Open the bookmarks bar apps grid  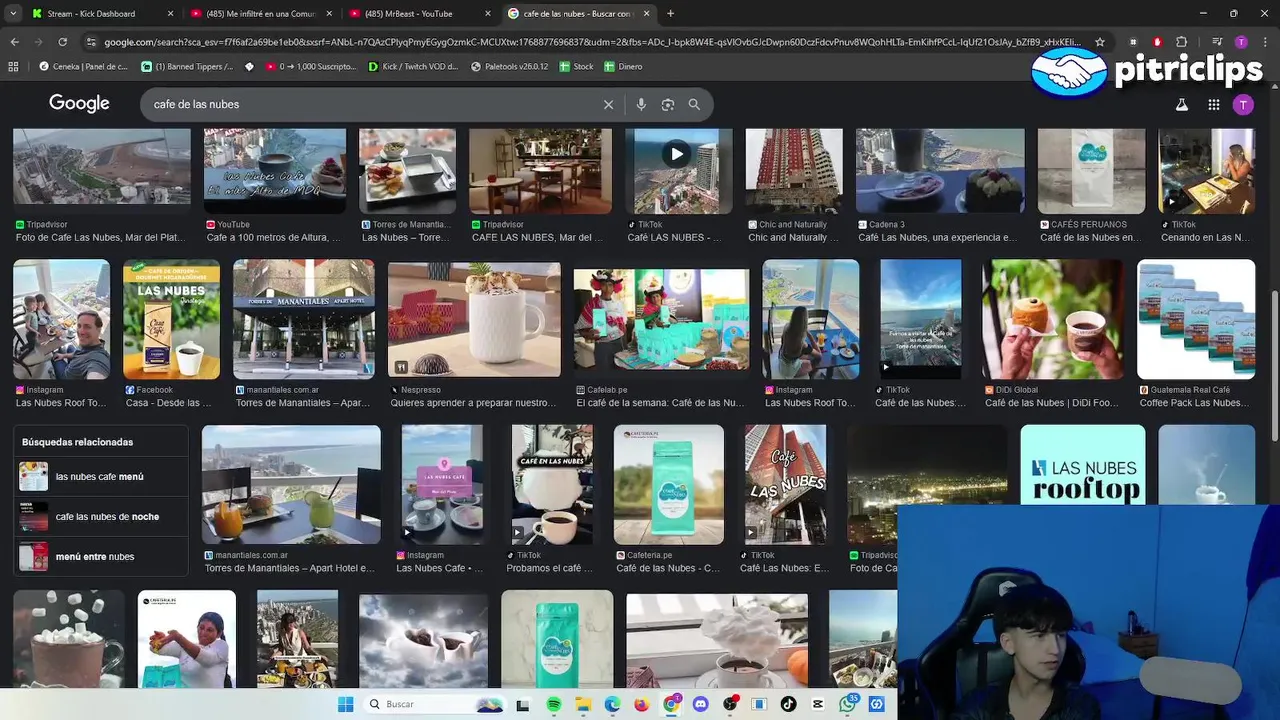coord(13,66)
